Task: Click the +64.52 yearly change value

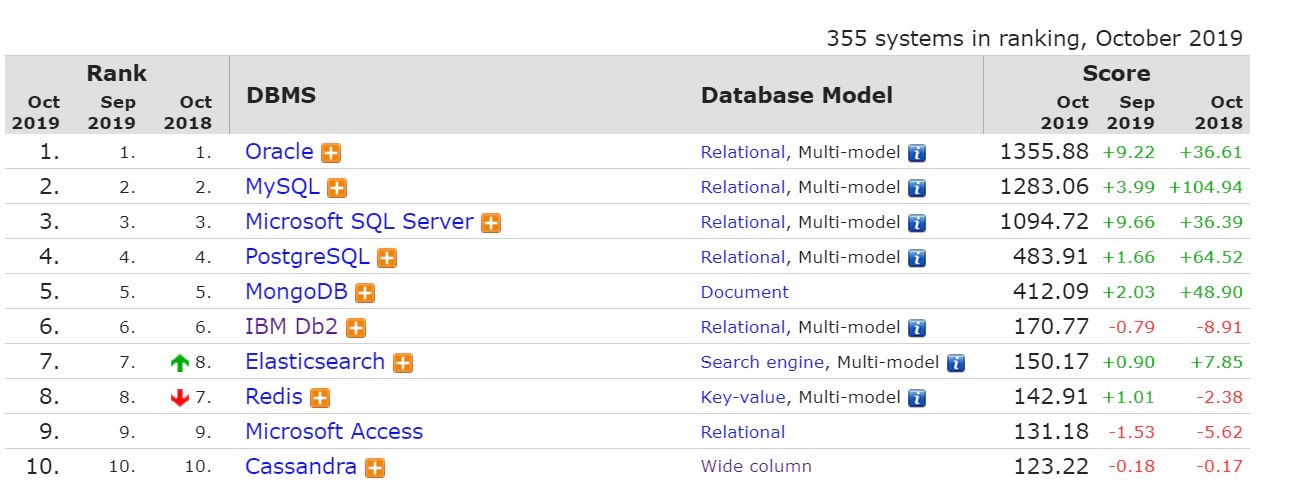Action: click(1211, 258)
